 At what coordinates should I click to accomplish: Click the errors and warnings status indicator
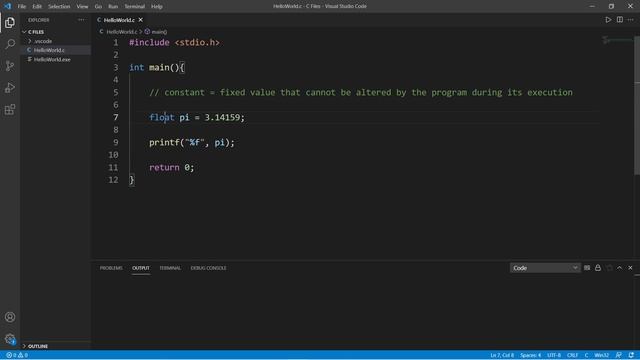[x=17, y=355]
